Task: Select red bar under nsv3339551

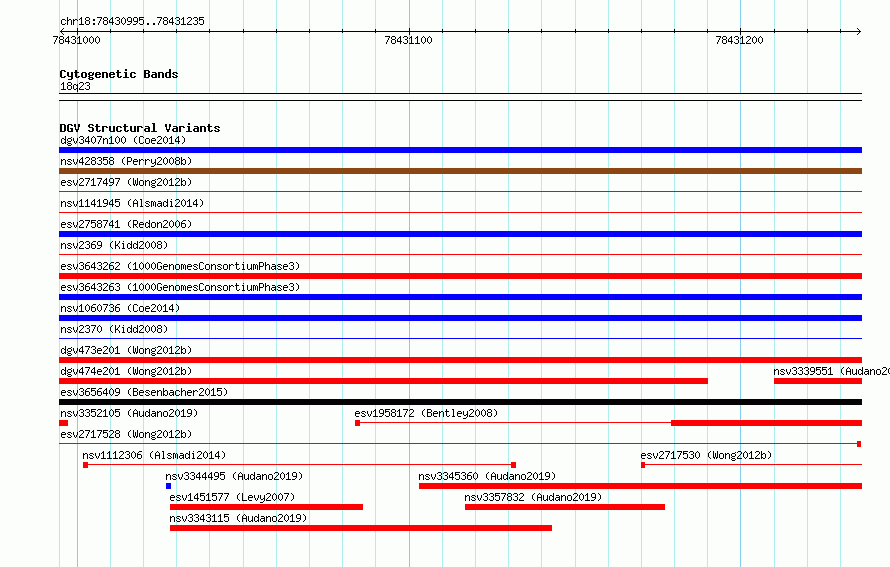Action: (x=818, y=381)
